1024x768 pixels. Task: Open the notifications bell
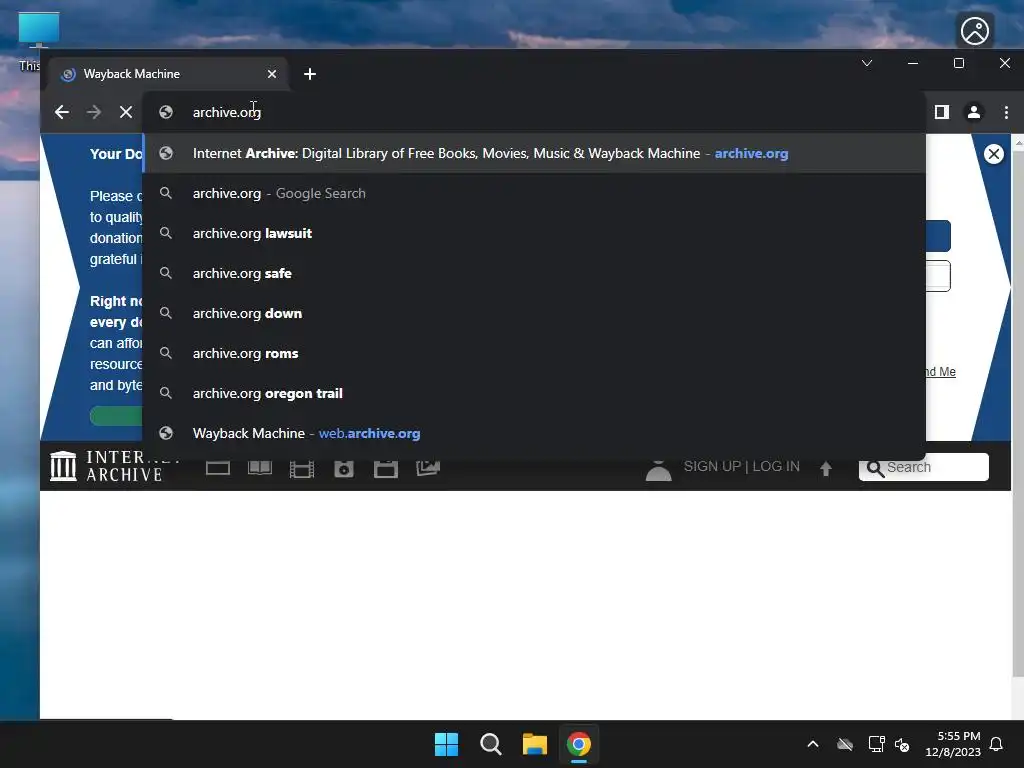point(996,744)
